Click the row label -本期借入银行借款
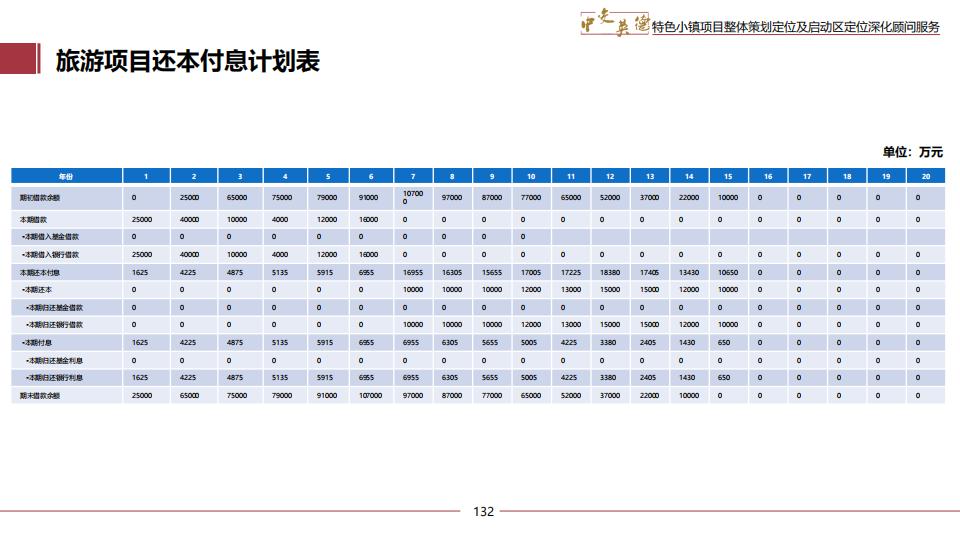This screenshot has height=540, width=960. (x=50, y=254)
